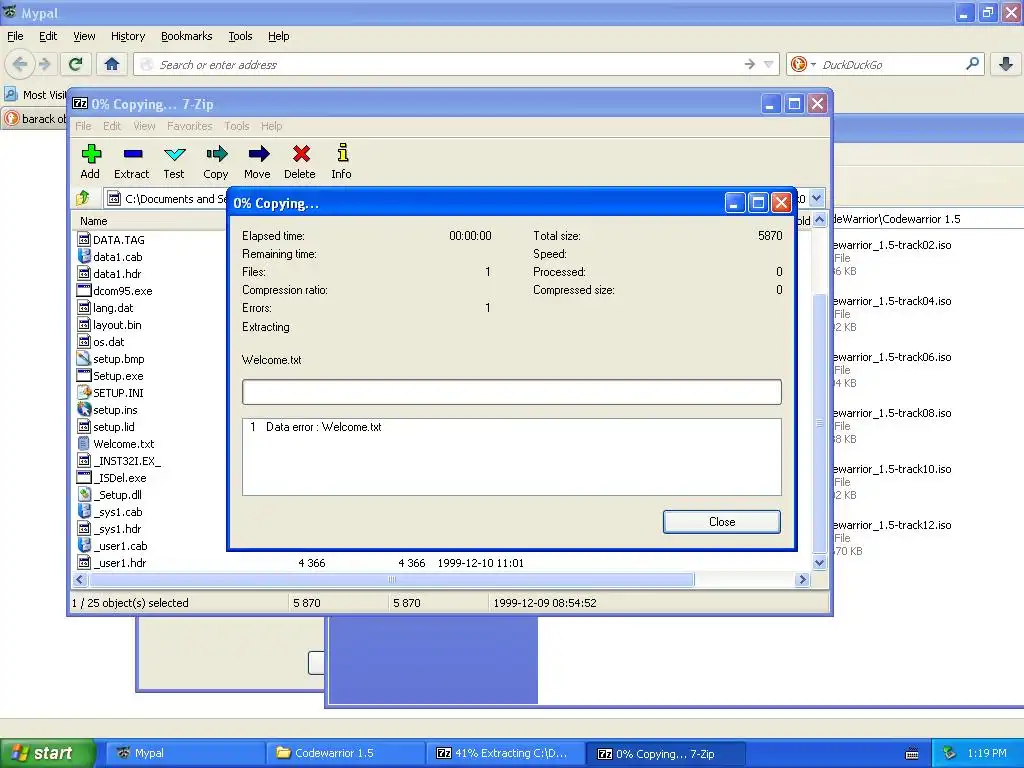Select the Setup.exe file icon
Viewport: 1024px width, 768px height.
(x=84, y=376)
